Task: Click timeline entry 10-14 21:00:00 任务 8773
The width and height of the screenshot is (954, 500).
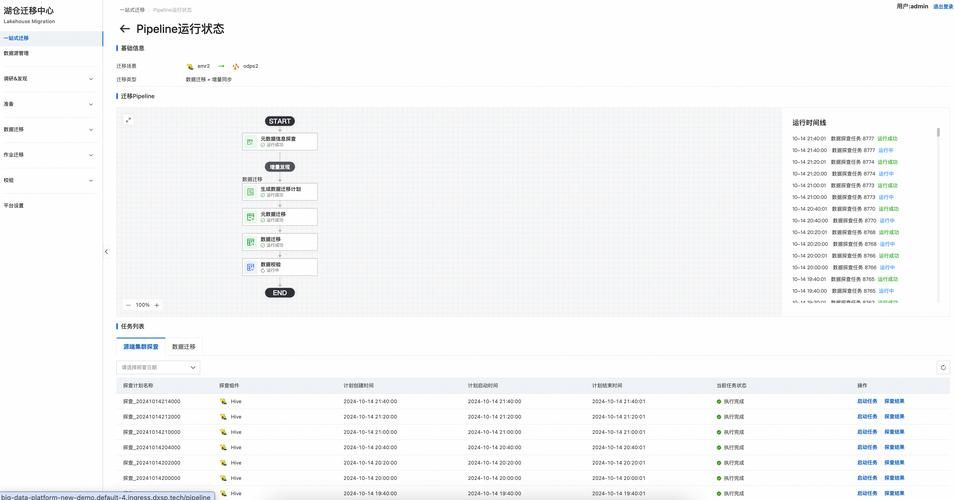Action: [843, 197]
